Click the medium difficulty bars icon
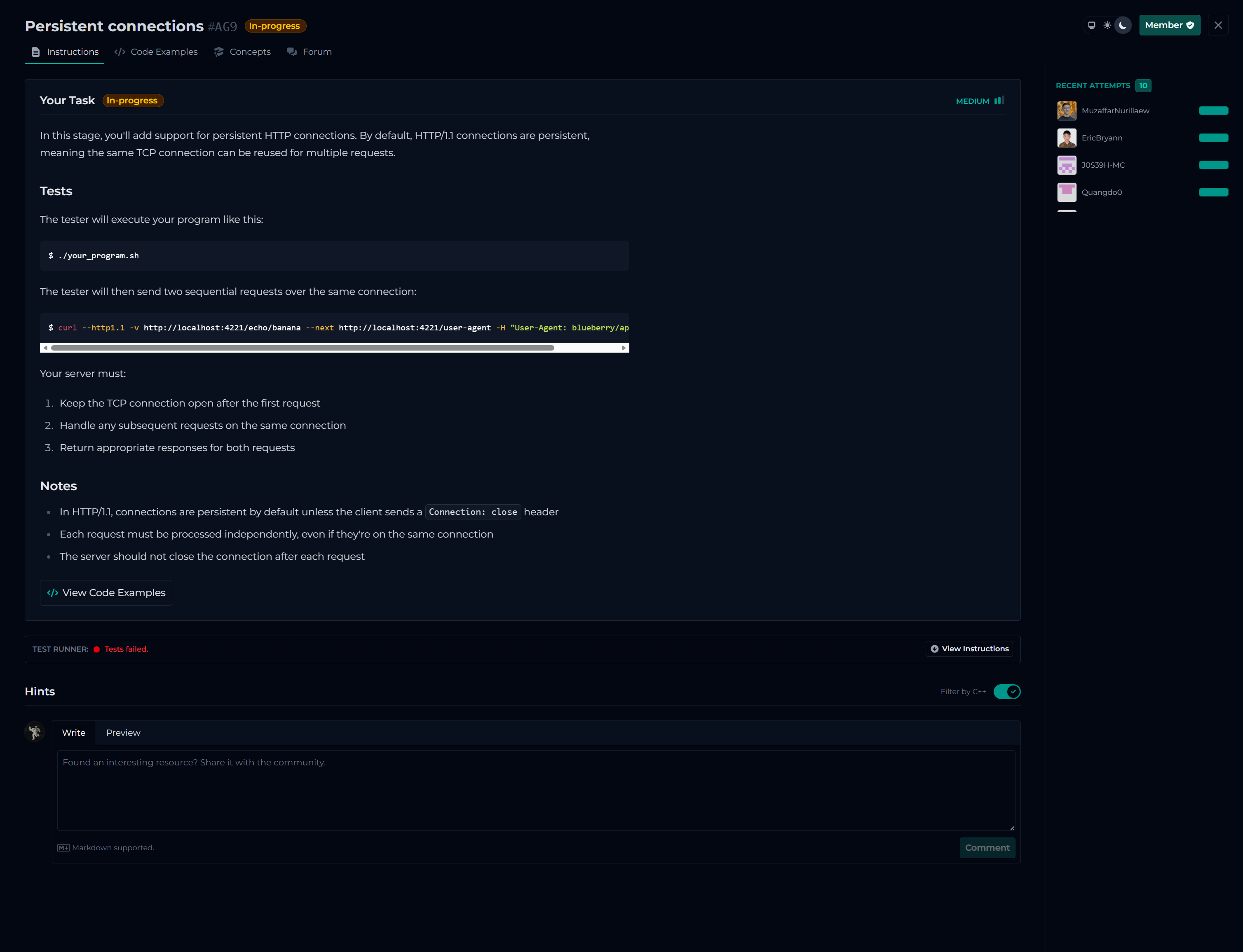1243x952 pixels. click(x=999, y=100)
